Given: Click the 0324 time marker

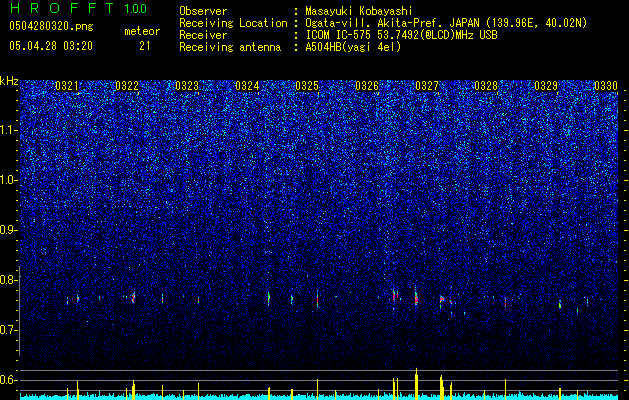Looking at the screenshot, I should pos(247,86).
